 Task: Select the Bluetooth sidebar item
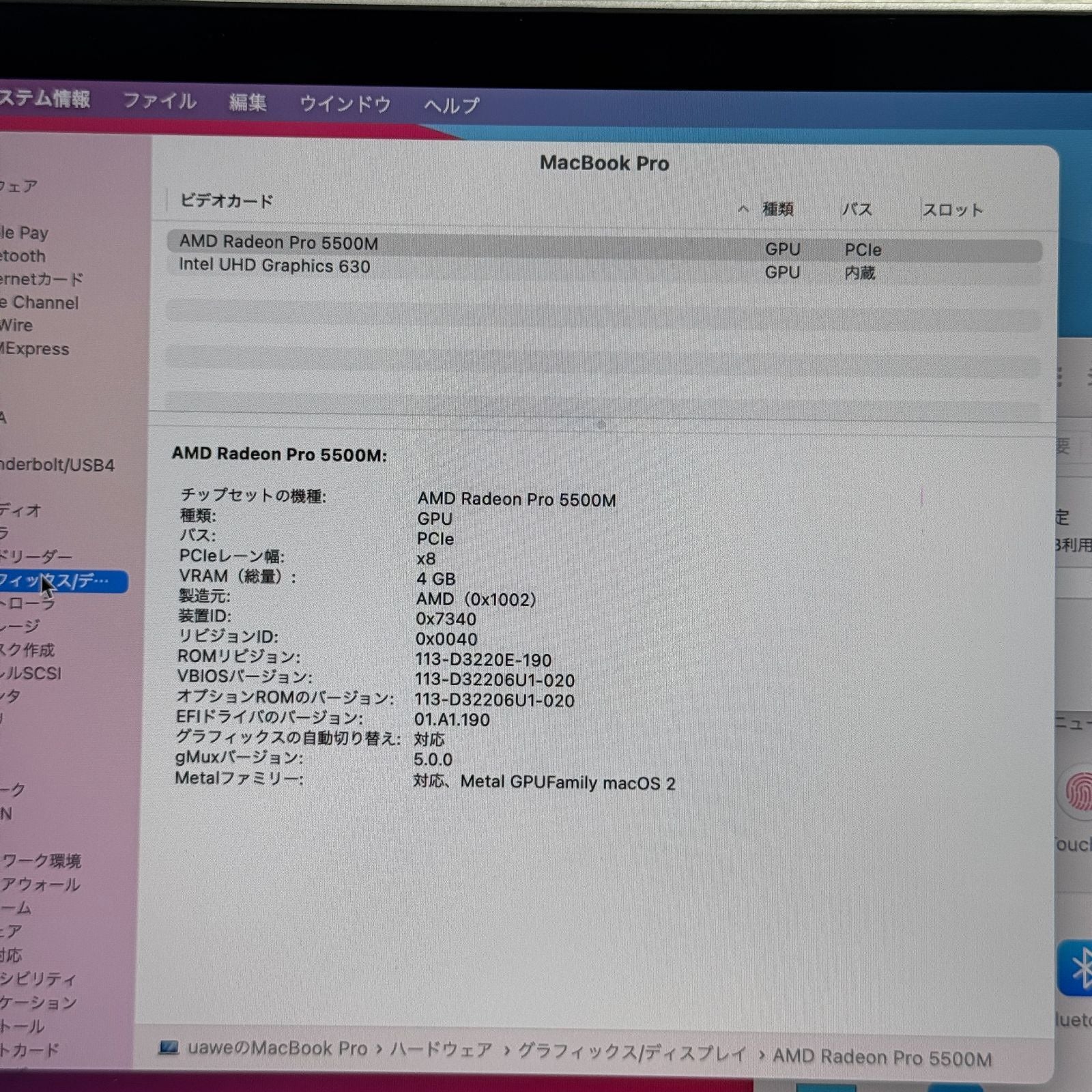tap(23, 256)
